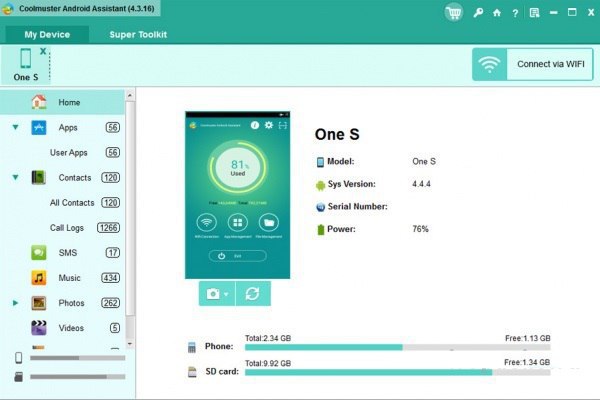The height and width of the screenshot is (400, 600).
Task: Open the shopping cart purchase icon
Action: click(x=453, y=13)
